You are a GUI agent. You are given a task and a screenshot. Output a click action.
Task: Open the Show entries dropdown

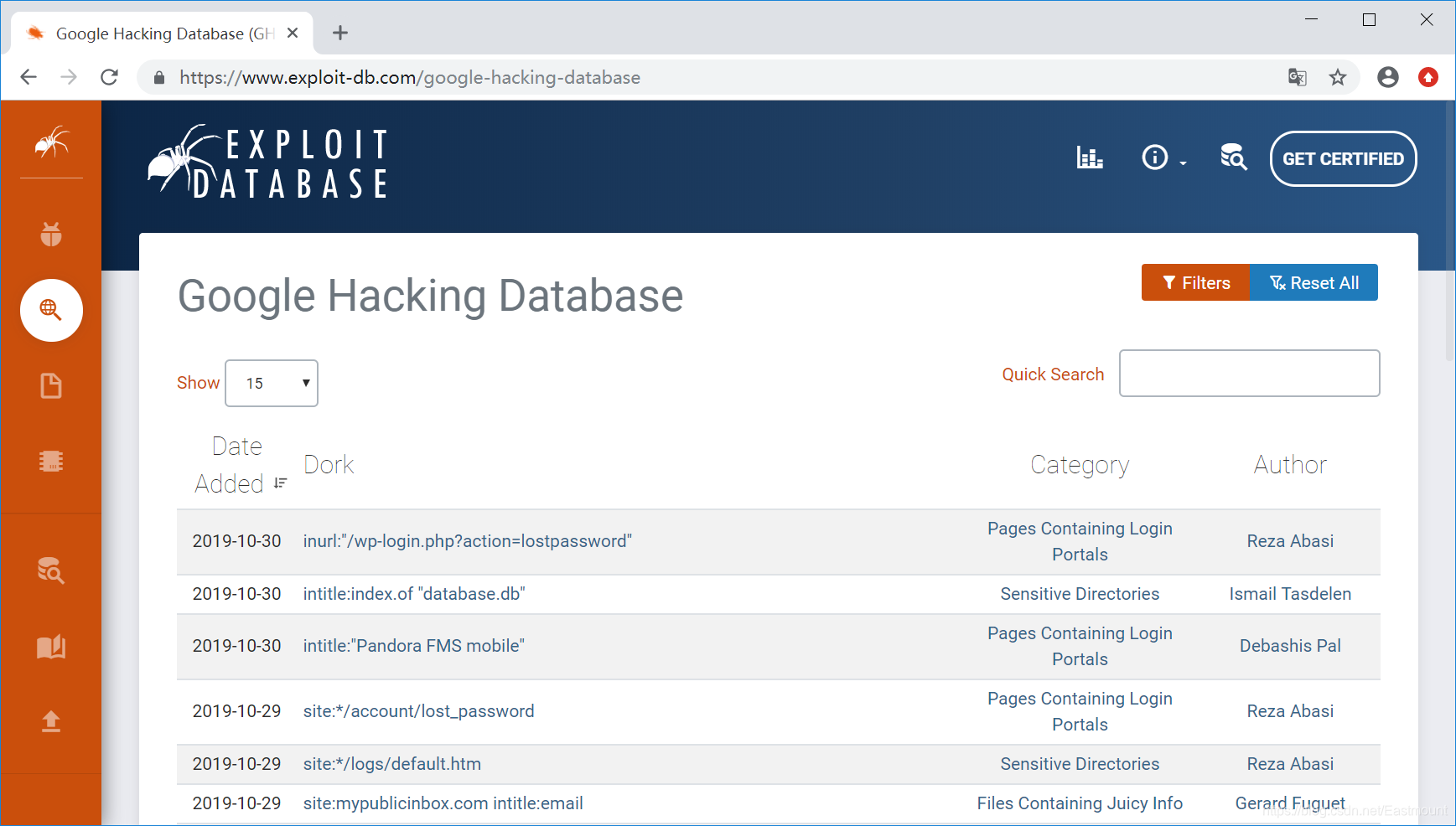[272, 383]
